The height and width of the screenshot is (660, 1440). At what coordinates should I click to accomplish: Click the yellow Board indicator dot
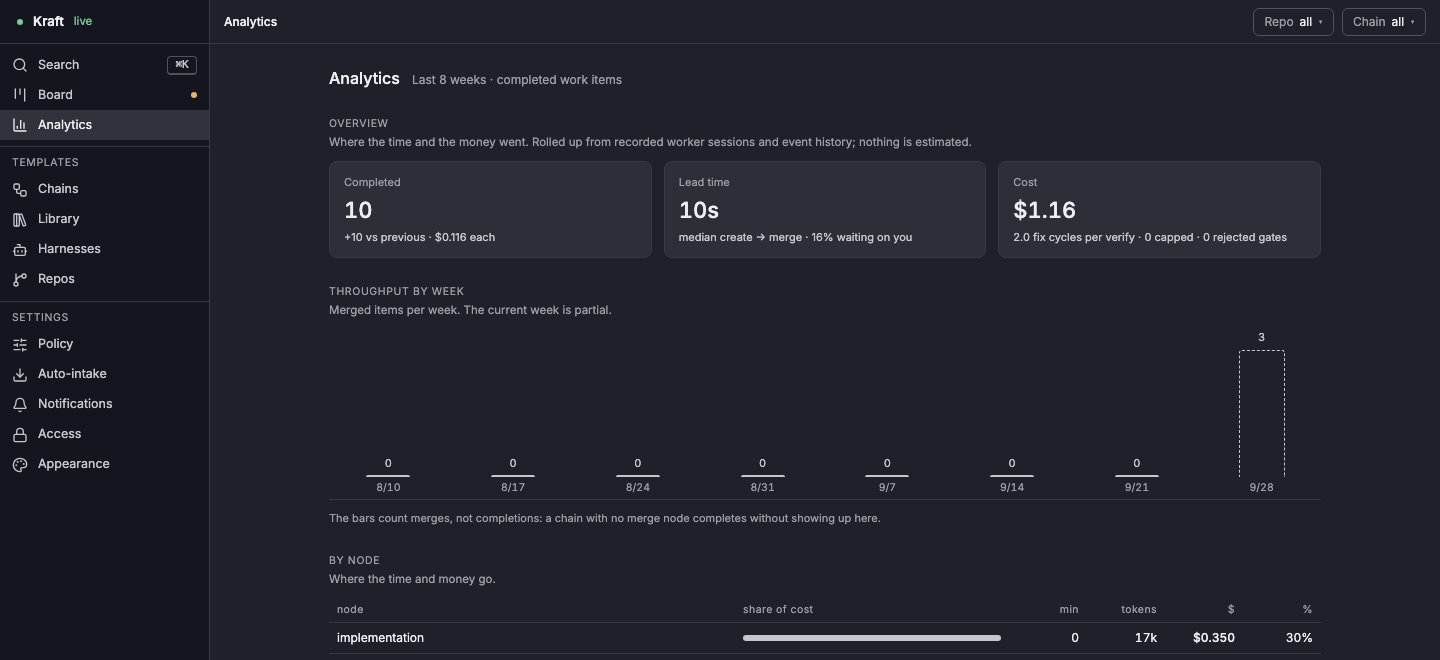pos(194,95)
